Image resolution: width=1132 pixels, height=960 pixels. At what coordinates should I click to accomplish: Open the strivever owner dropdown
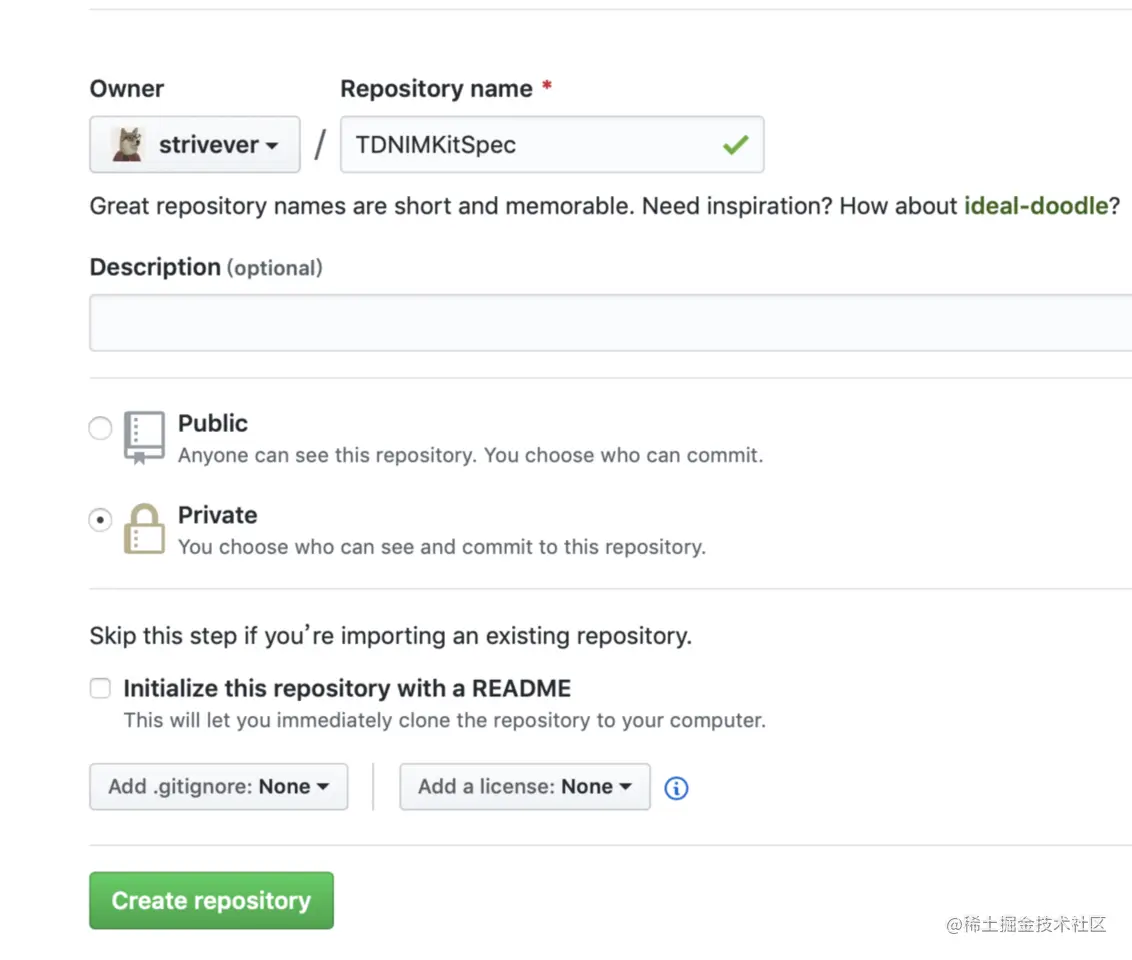click(195, 144)
